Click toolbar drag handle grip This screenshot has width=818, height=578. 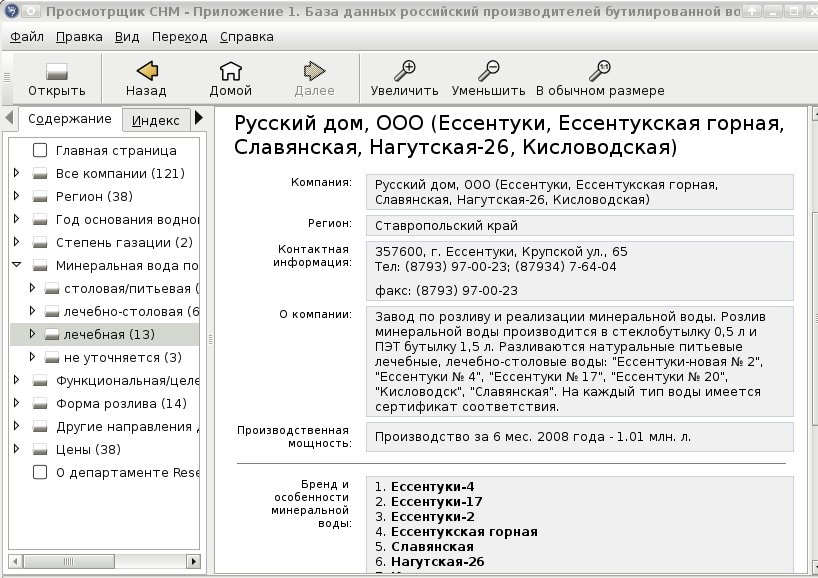[7, 77]
